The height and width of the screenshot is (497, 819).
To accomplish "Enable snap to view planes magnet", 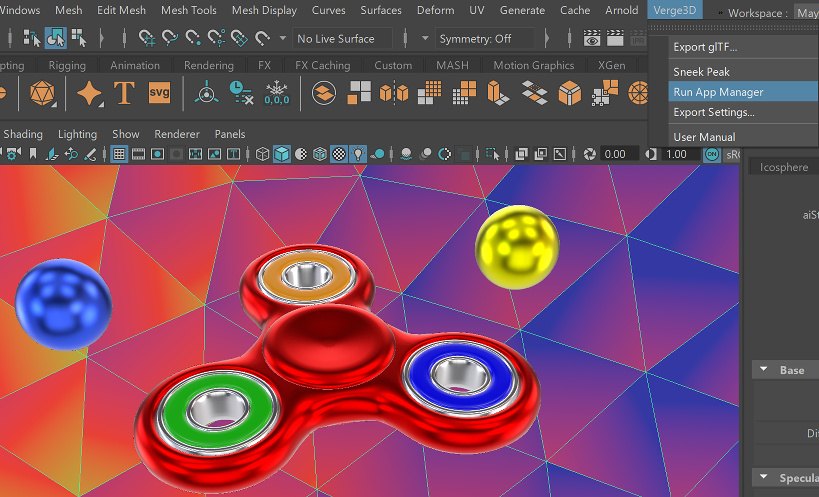I will coord(239,38).
